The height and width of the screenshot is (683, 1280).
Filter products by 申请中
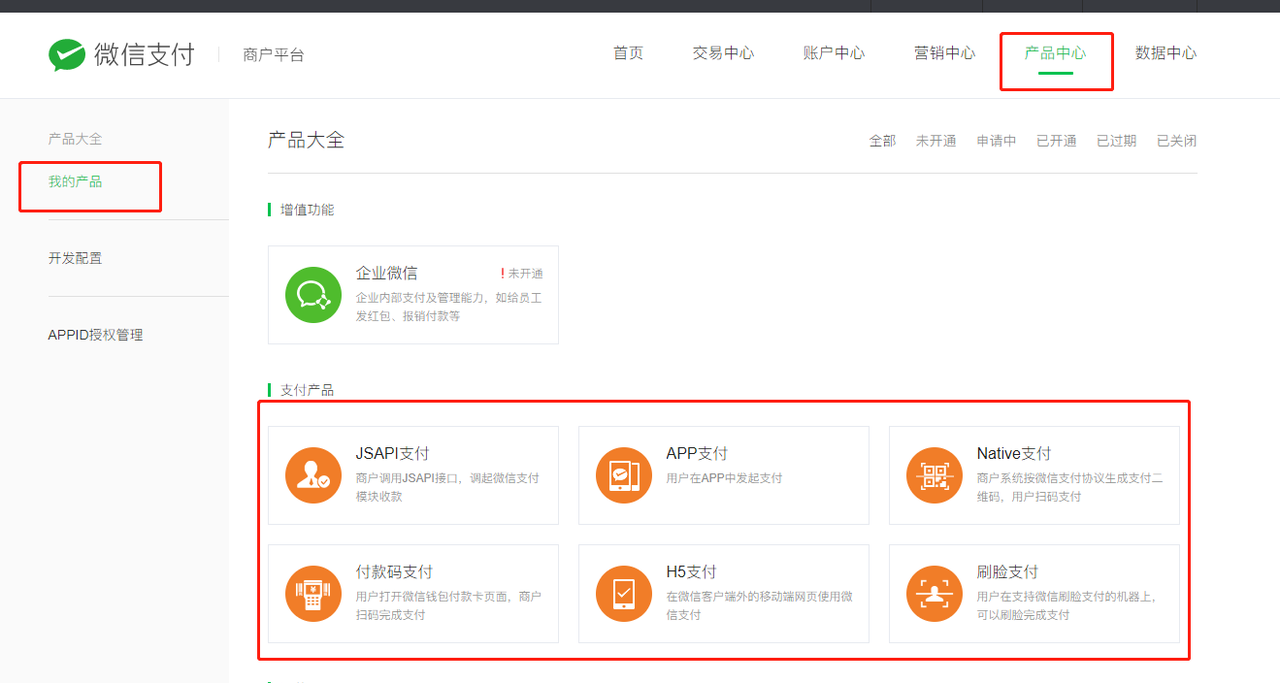[x=996, y=141]
